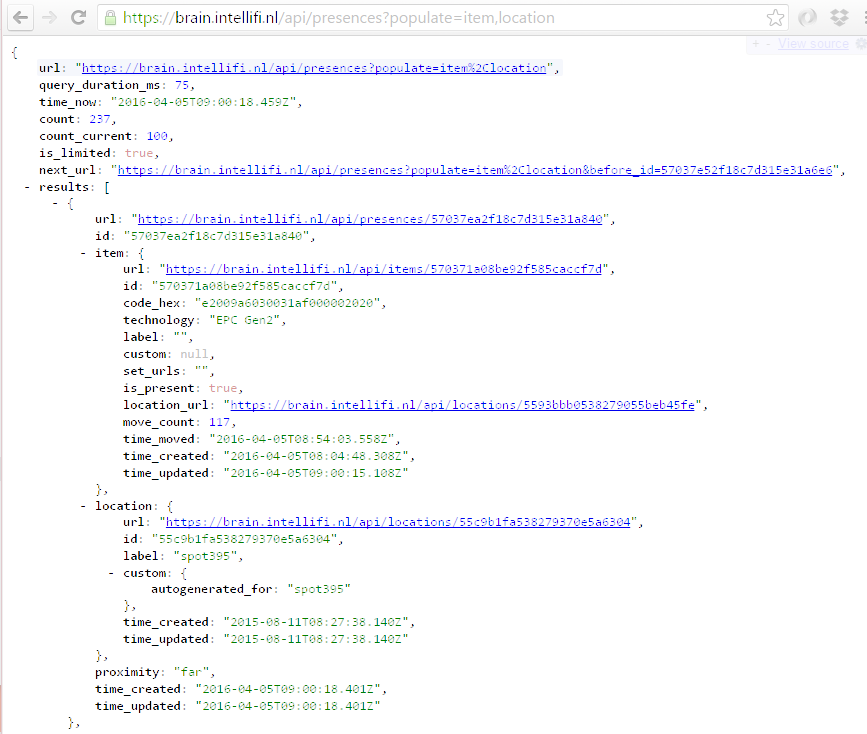Click the location id value 55c9b1fa538279370e5a6304
Image resolution: width=867 pixels, height=734 pixels.
[x=244, y=539]
